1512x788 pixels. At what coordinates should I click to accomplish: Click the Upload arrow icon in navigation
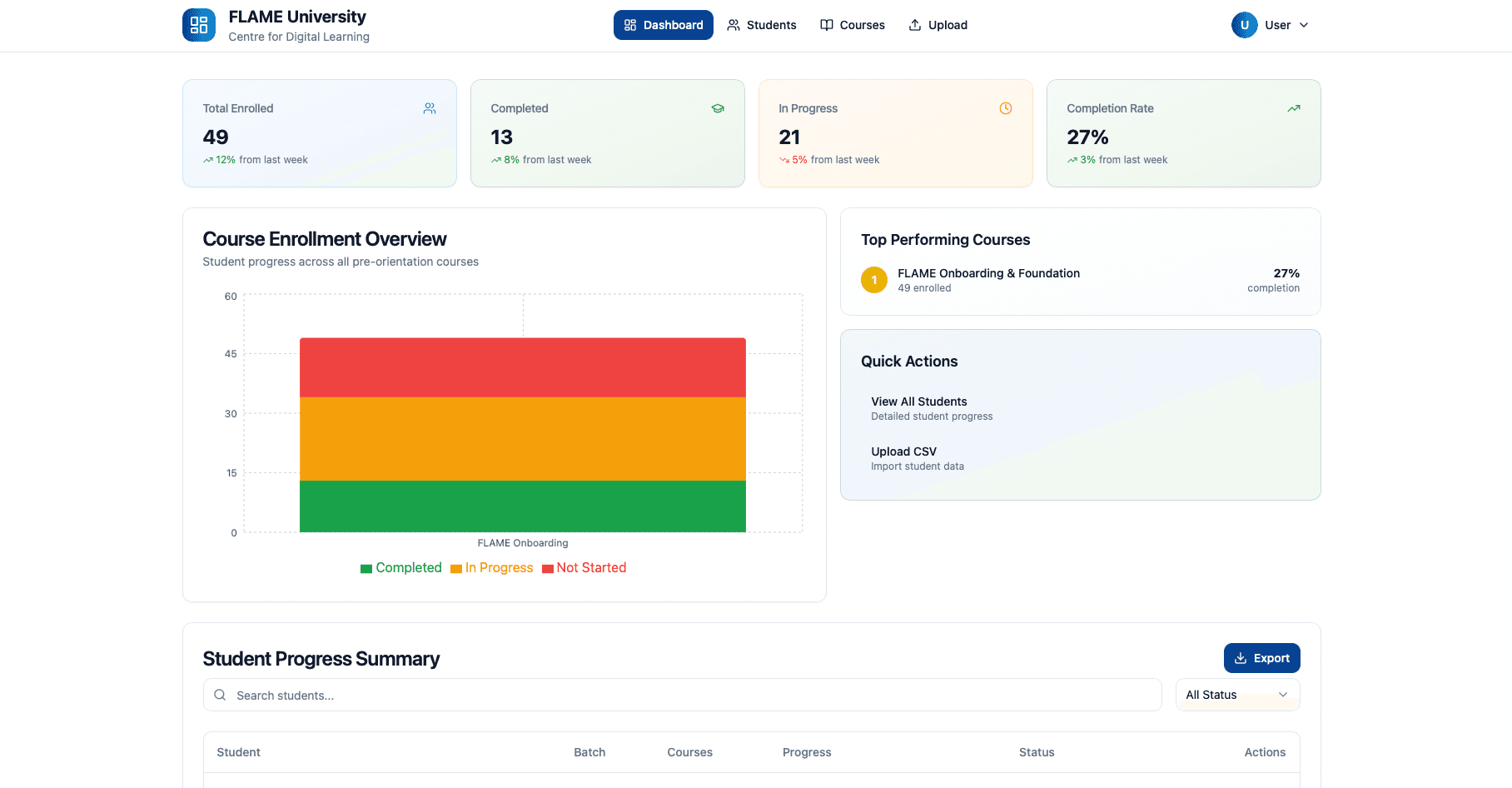point(915,25)
